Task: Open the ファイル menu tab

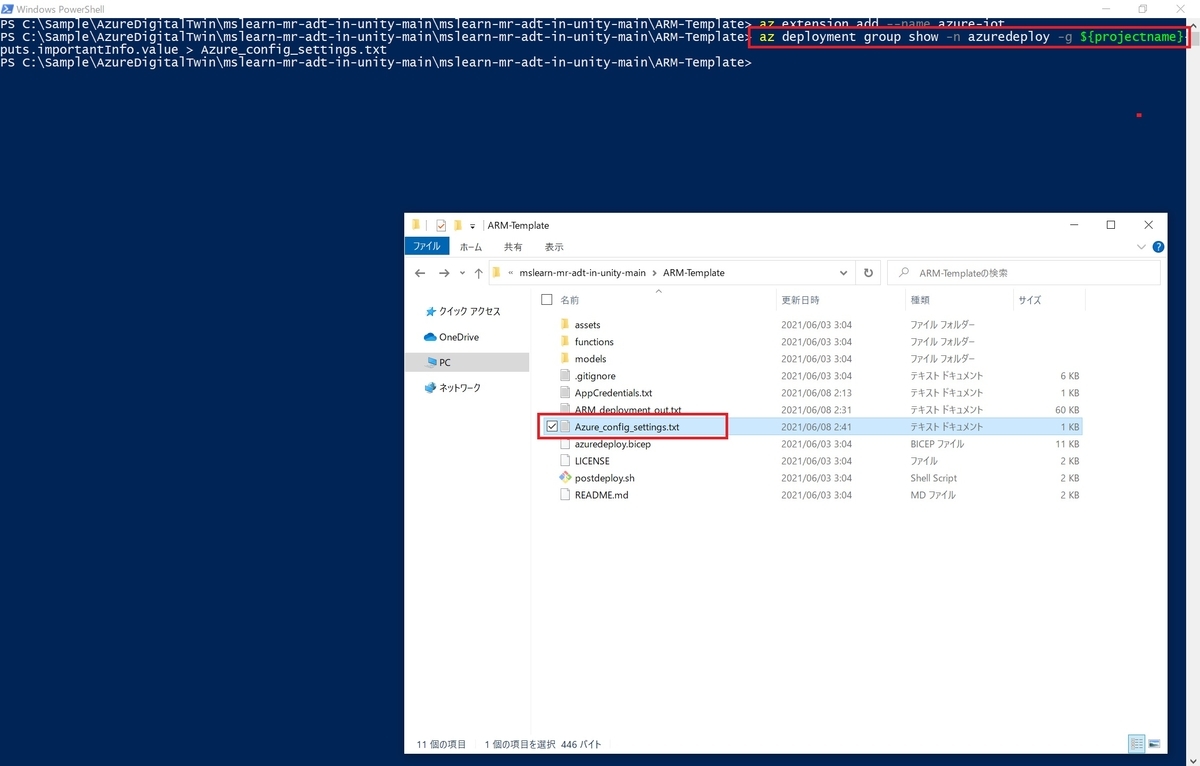Action: tap(426, 247)
